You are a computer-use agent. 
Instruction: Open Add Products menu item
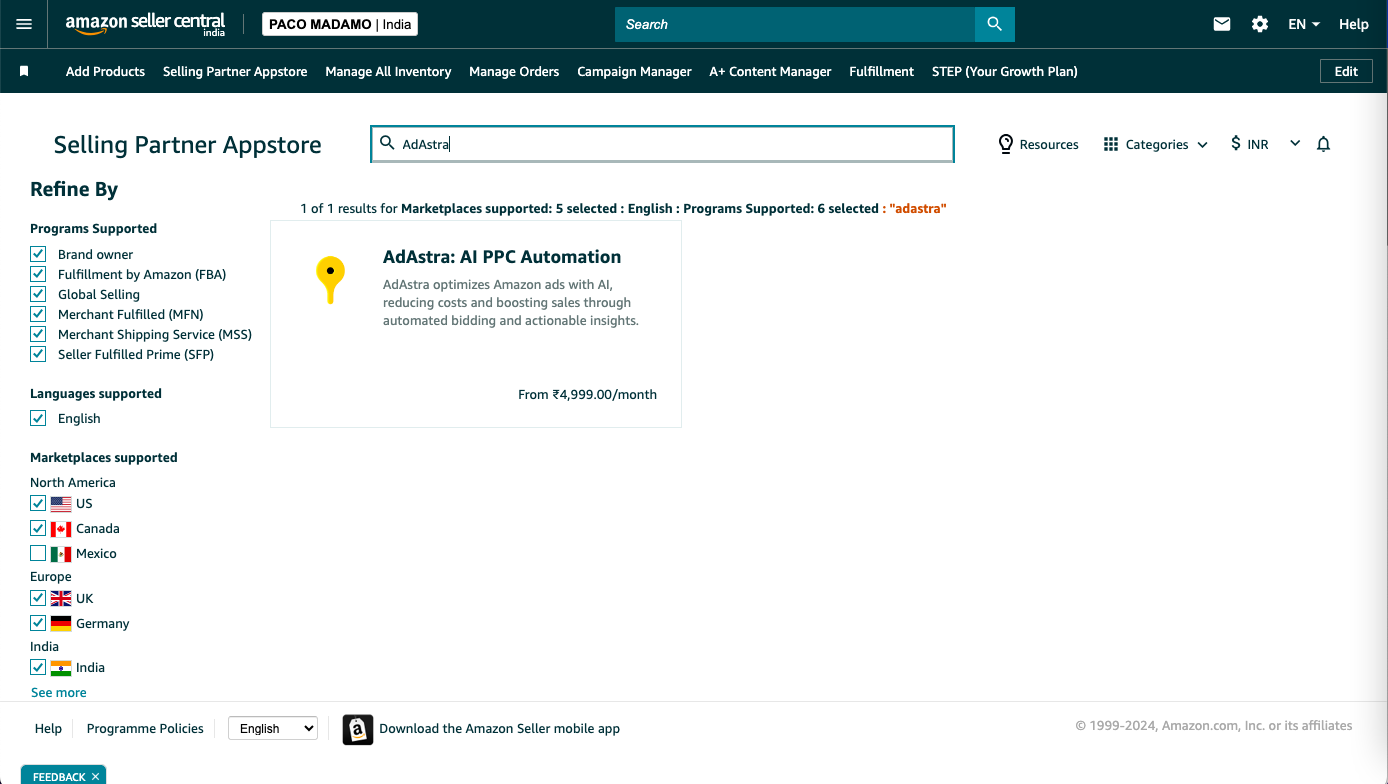click(x=105, y=71)
